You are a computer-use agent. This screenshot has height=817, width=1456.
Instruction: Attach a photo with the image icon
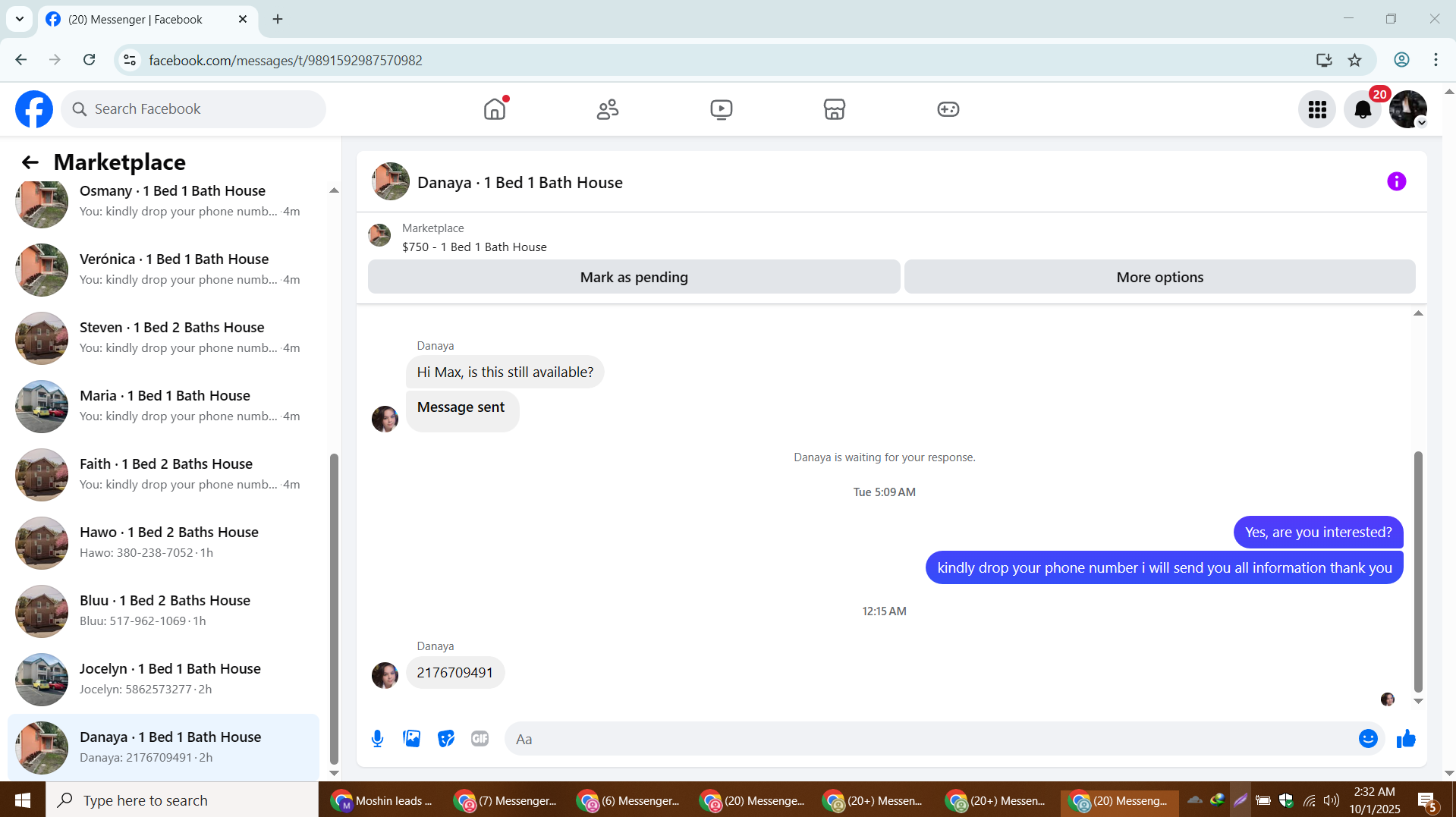coord(411,739)
